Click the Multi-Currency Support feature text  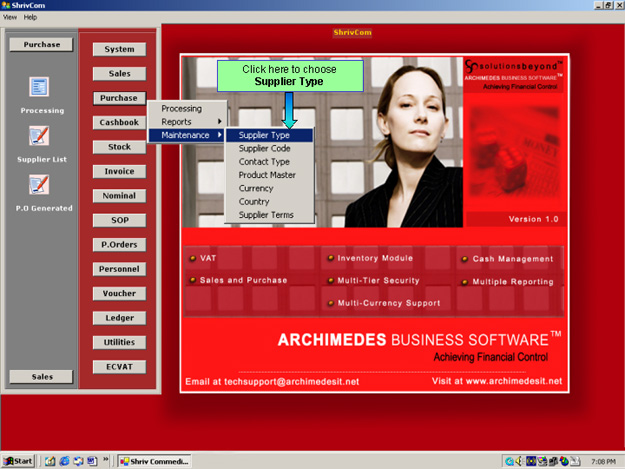pos(389,303)
